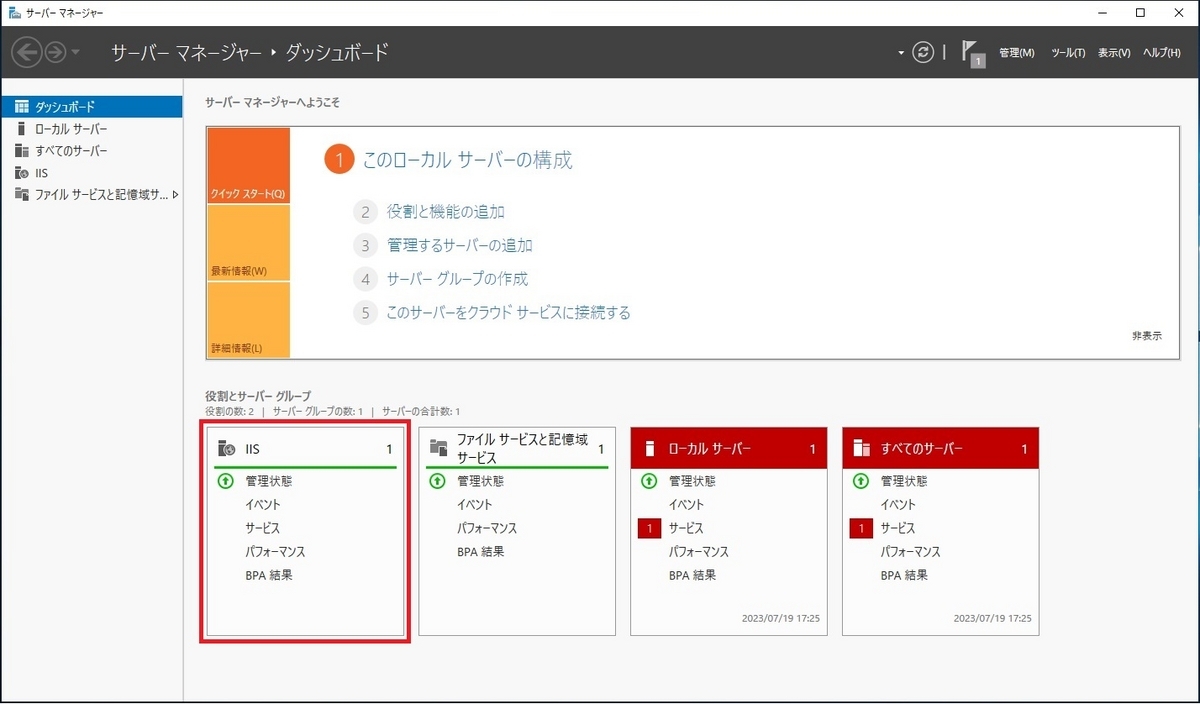The height and width of the screenshot is (704, 1200).
Task: Click the IIS tile header title
Action: [x=253, y=450]
